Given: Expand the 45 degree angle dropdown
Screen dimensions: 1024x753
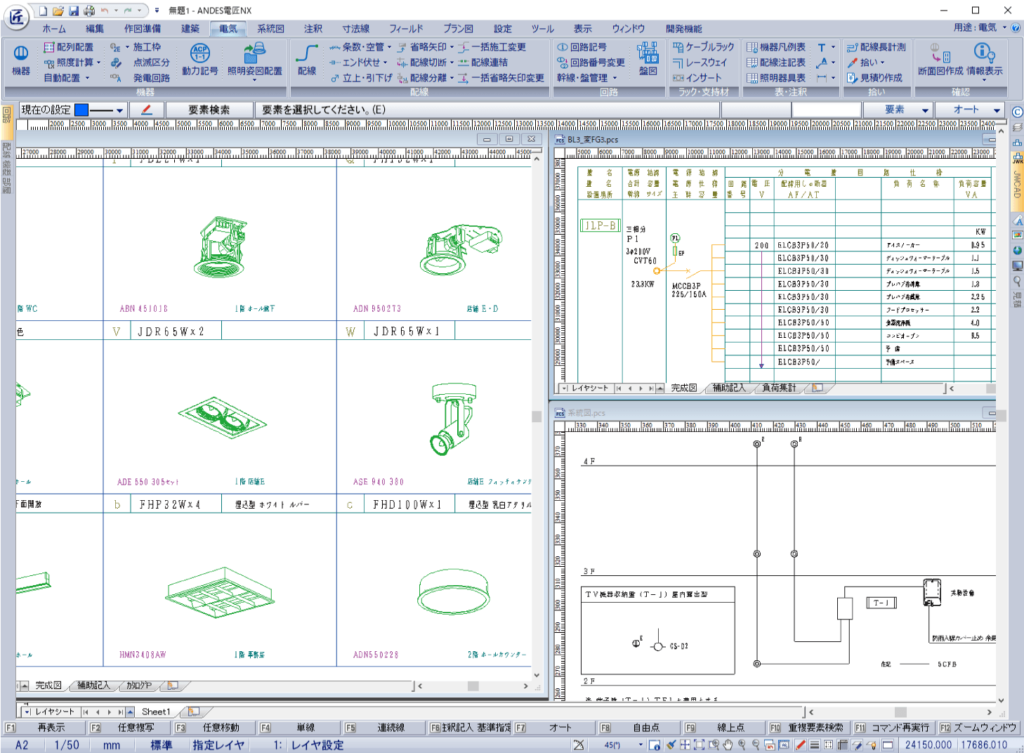Looking at the screenshot, I should (642, 746).
